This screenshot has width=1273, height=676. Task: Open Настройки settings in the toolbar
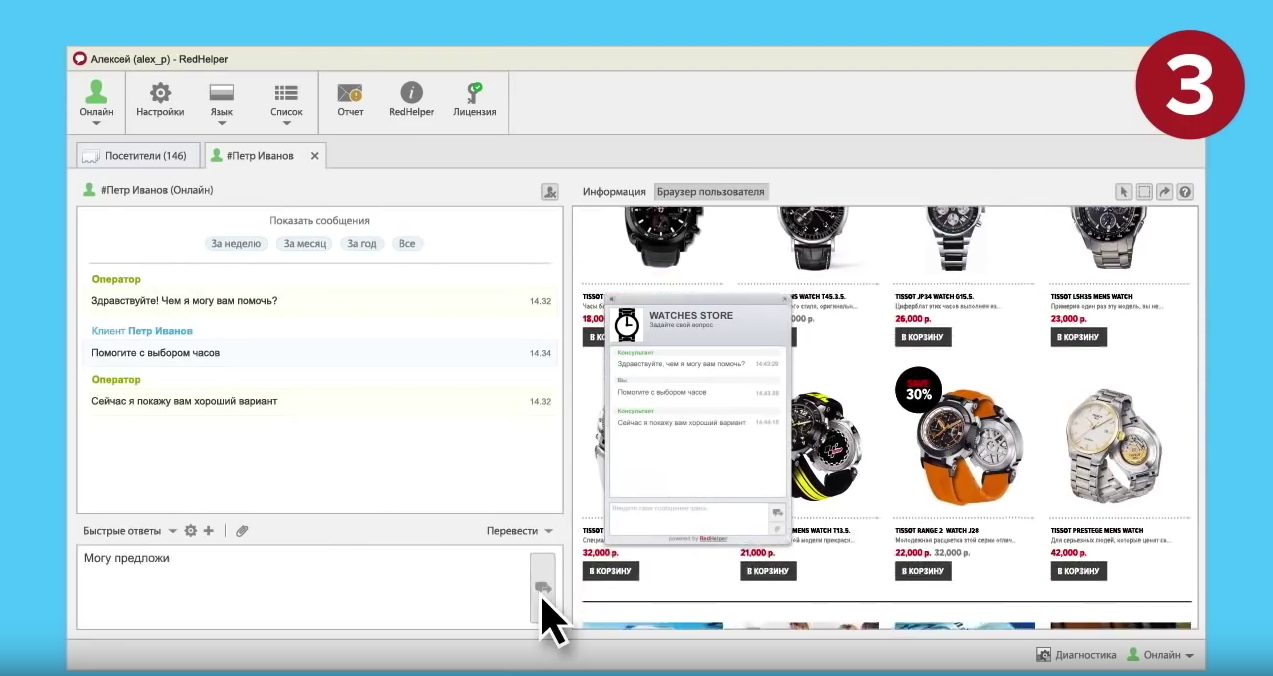[x=160, y=100]
